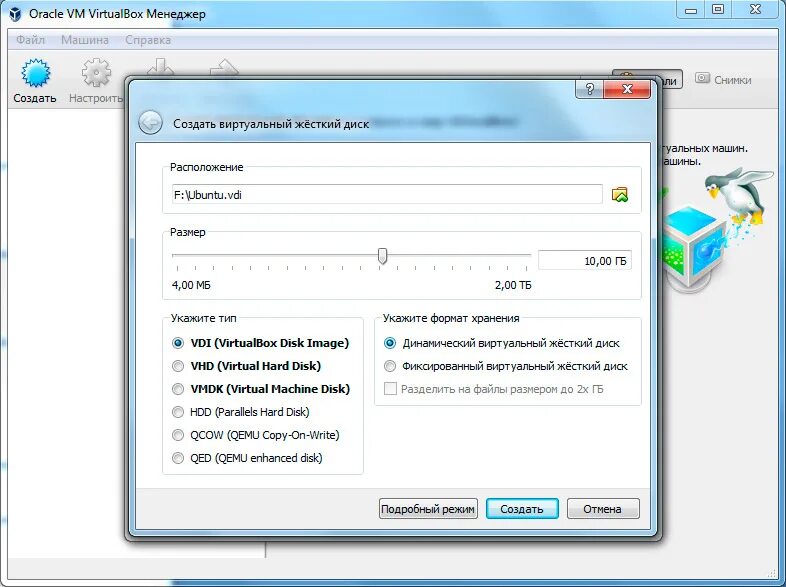Screen dimensions: 786x587
Task: Select Динамический виртуальный жёсткий диск
Action: click(x=502, y=343)
